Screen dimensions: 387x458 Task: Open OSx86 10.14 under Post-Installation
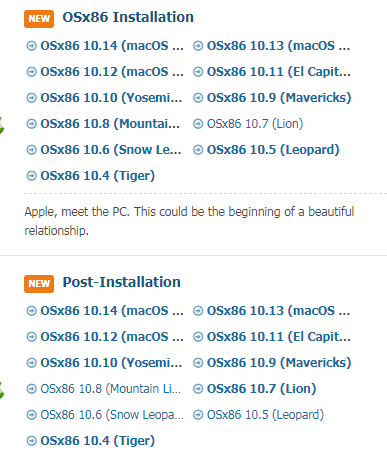pos(112,311)
